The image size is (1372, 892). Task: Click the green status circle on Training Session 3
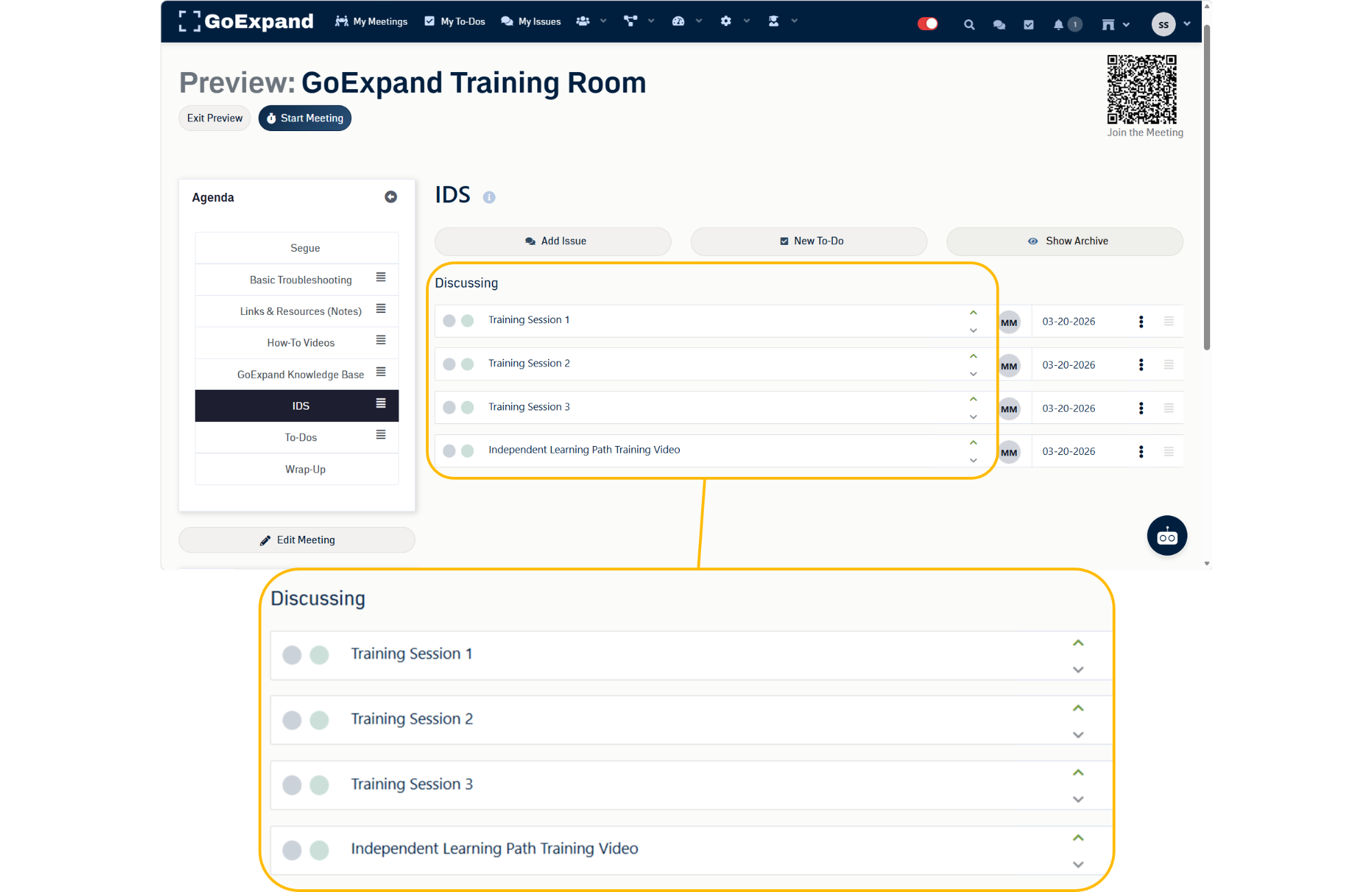(467, 408)
